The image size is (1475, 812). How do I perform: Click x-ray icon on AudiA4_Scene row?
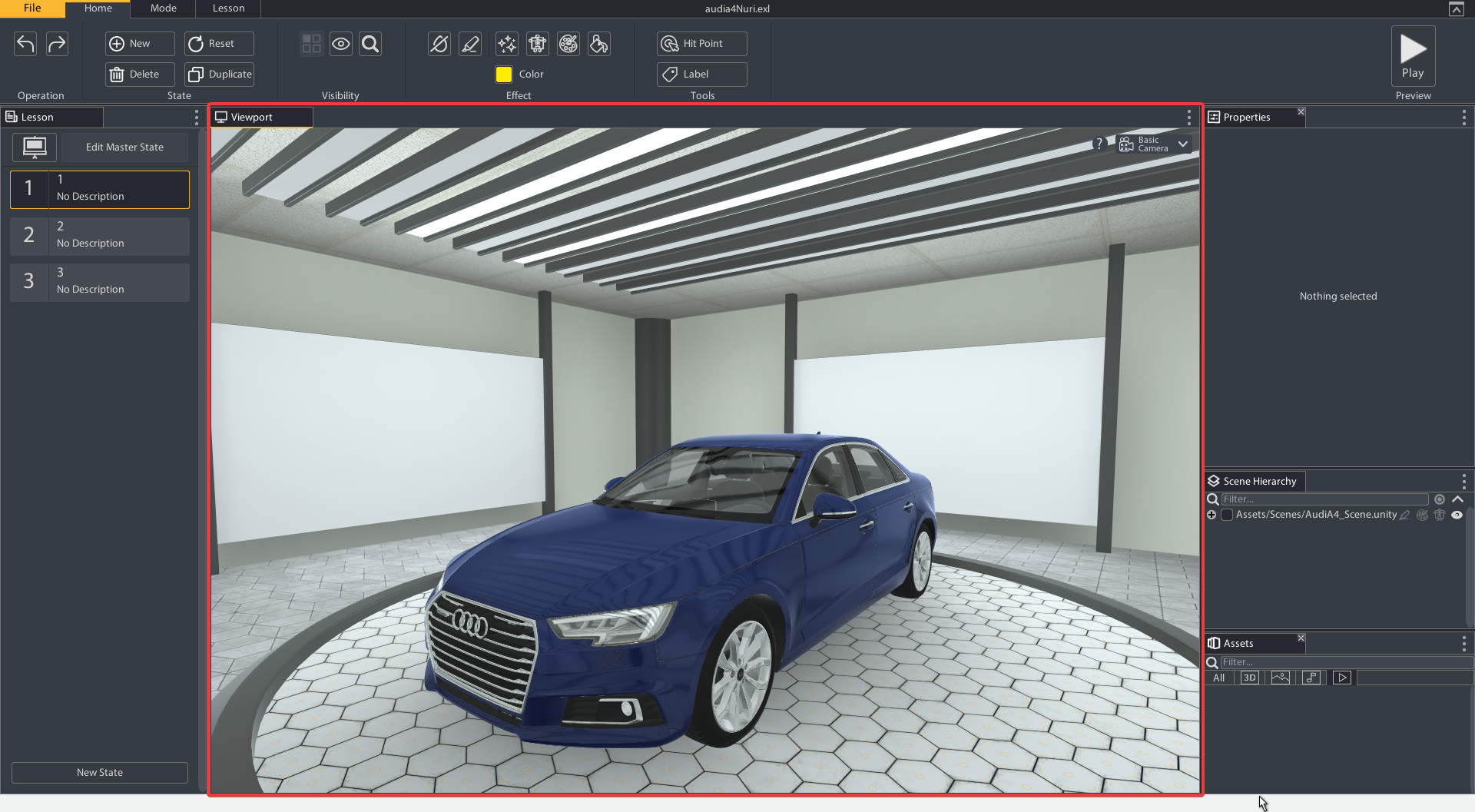1439,515
